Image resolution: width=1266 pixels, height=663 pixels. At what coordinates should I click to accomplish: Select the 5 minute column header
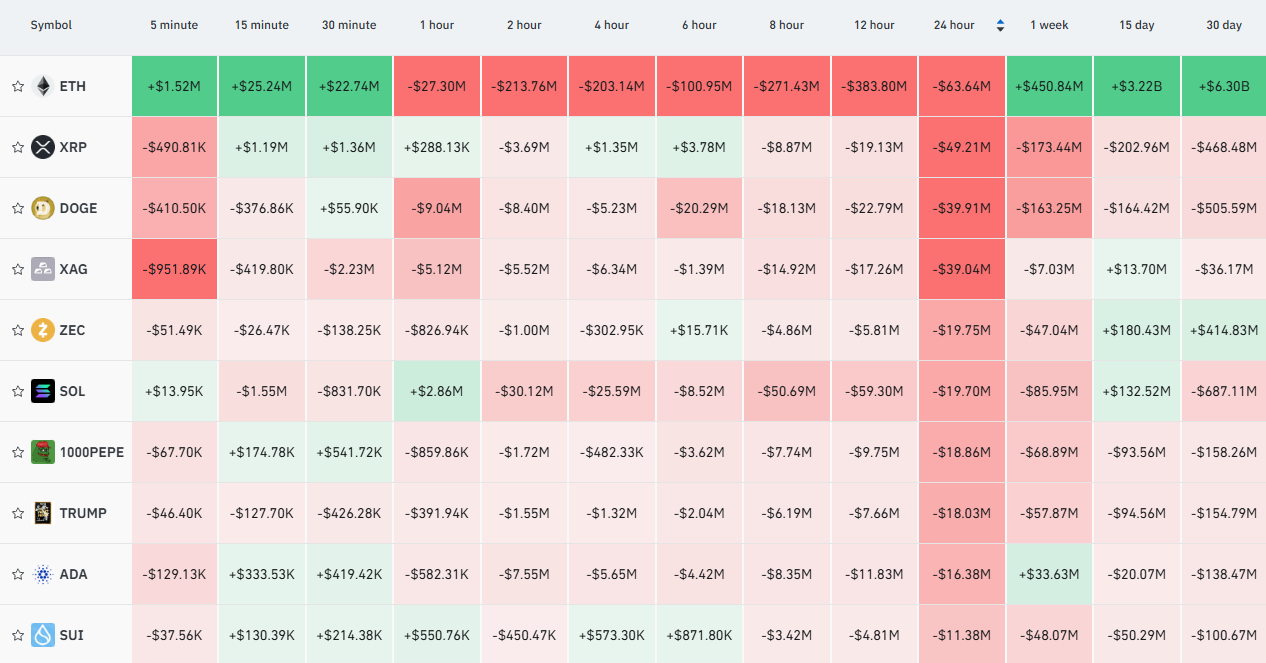coord(174,25)
